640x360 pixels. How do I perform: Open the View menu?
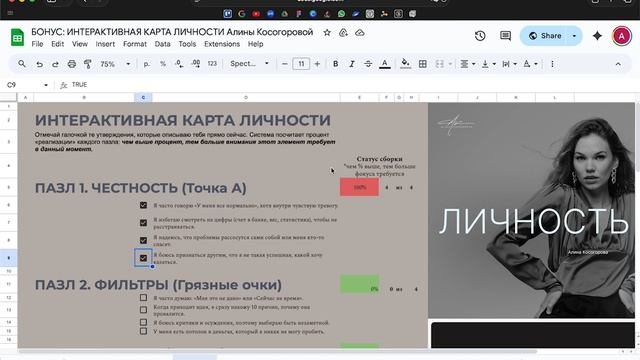pyautogui.click(x=80, y=44)
